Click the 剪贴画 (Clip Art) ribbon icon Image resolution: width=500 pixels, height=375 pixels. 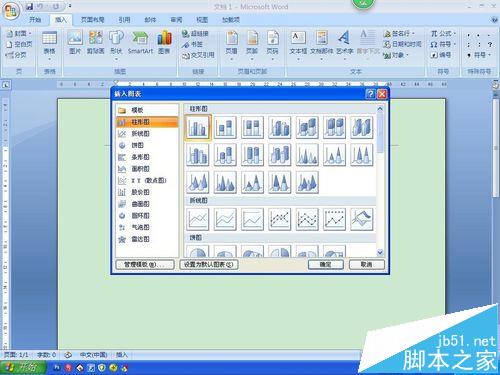[x=96, y=42]
